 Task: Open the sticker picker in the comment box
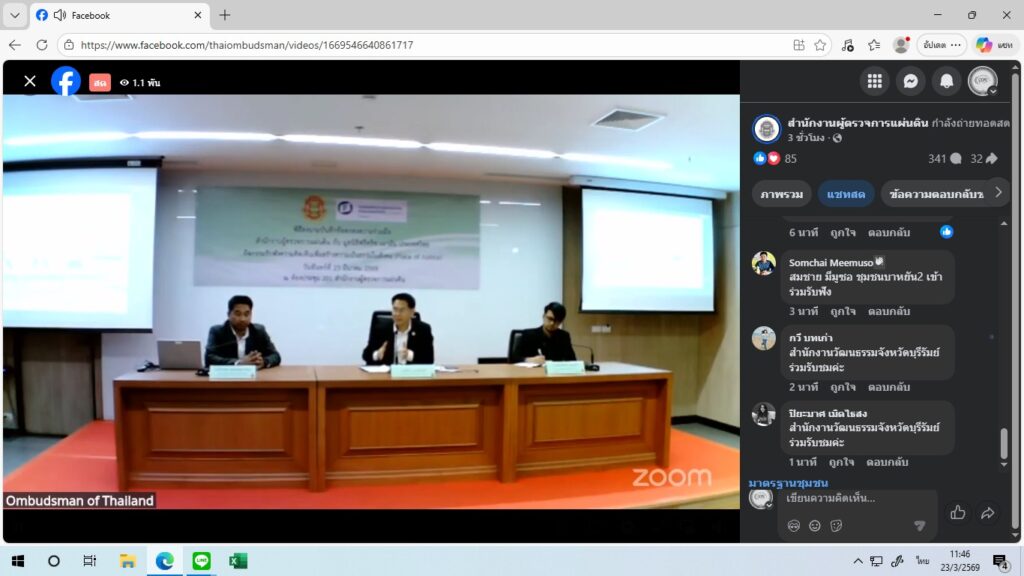click(x=836, y=526)
